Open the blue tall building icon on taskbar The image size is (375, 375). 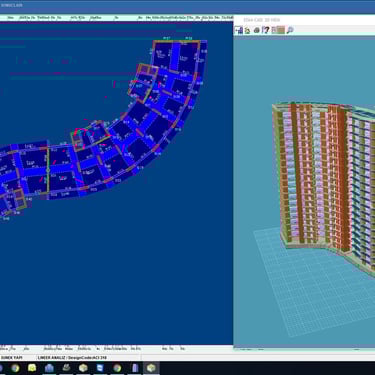pyautogui.click(x=135, y=368)
